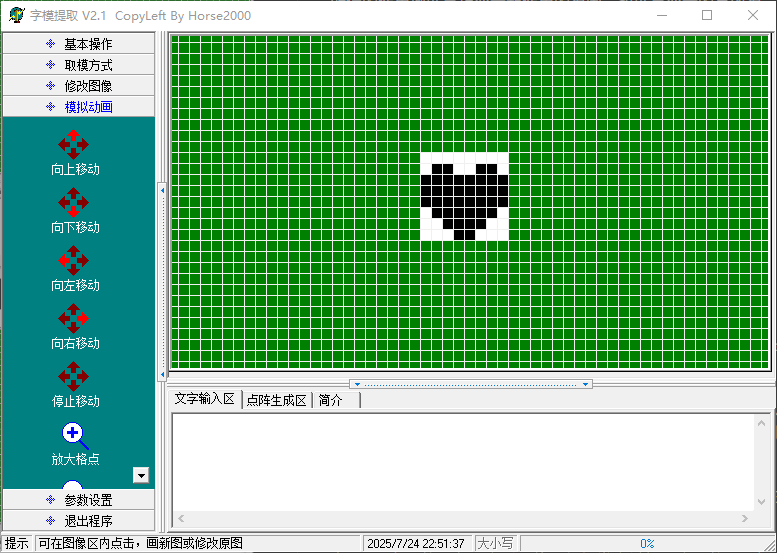
Task: Open the 简介 tab
Action: click(336, 400)
